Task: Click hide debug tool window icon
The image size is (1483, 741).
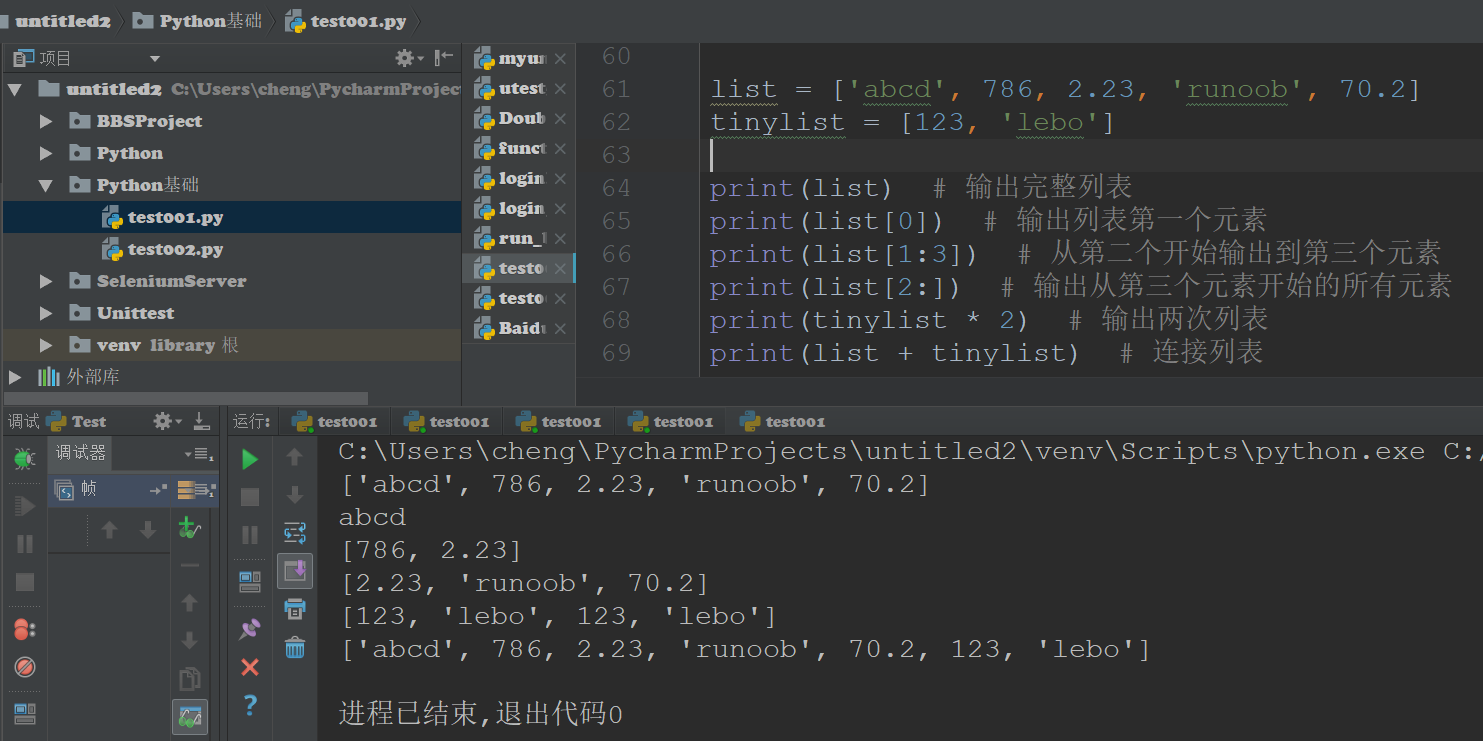Action: [201, 421]
